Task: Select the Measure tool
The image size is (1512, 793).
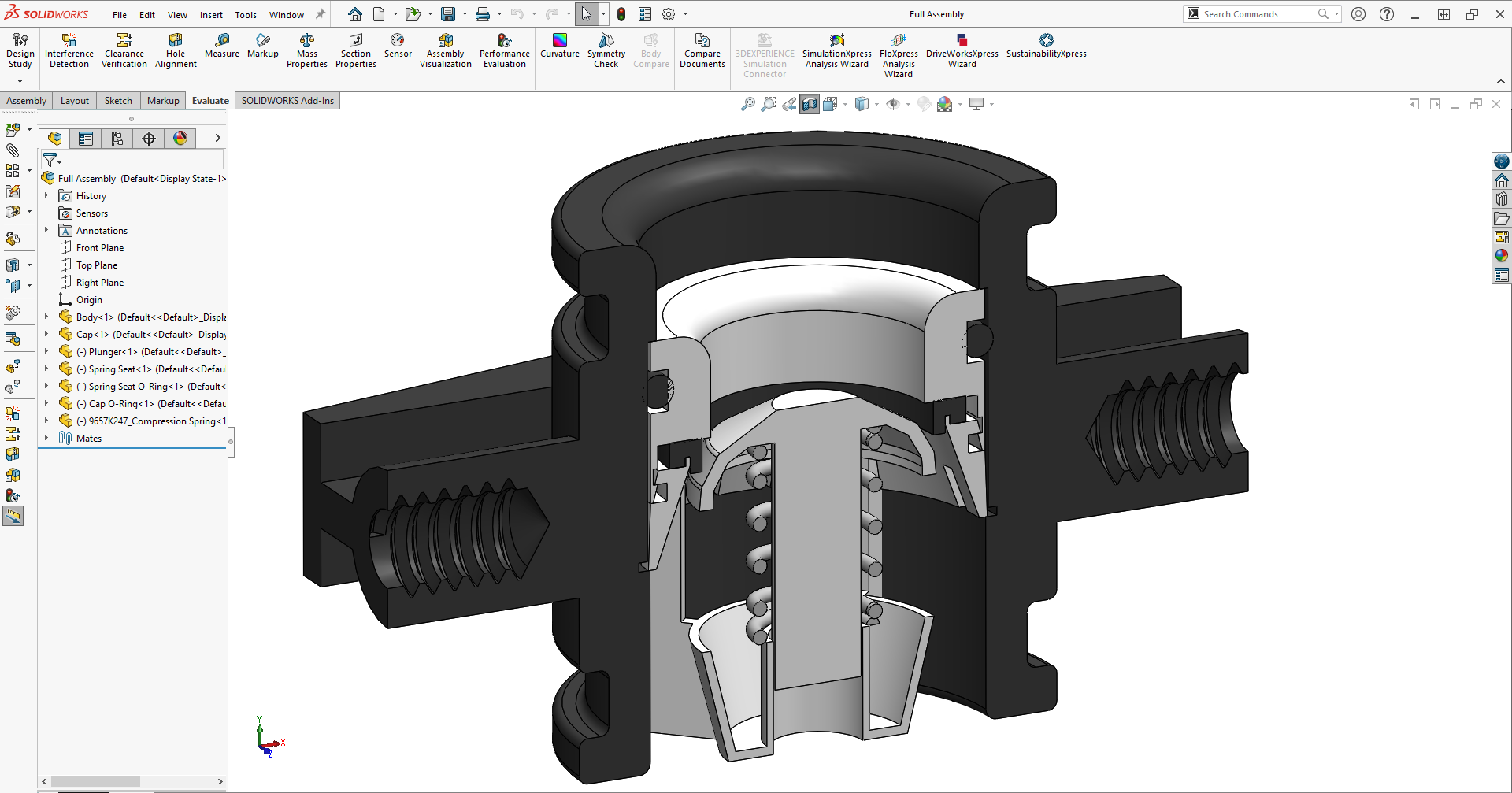Action: coord(222,46)
